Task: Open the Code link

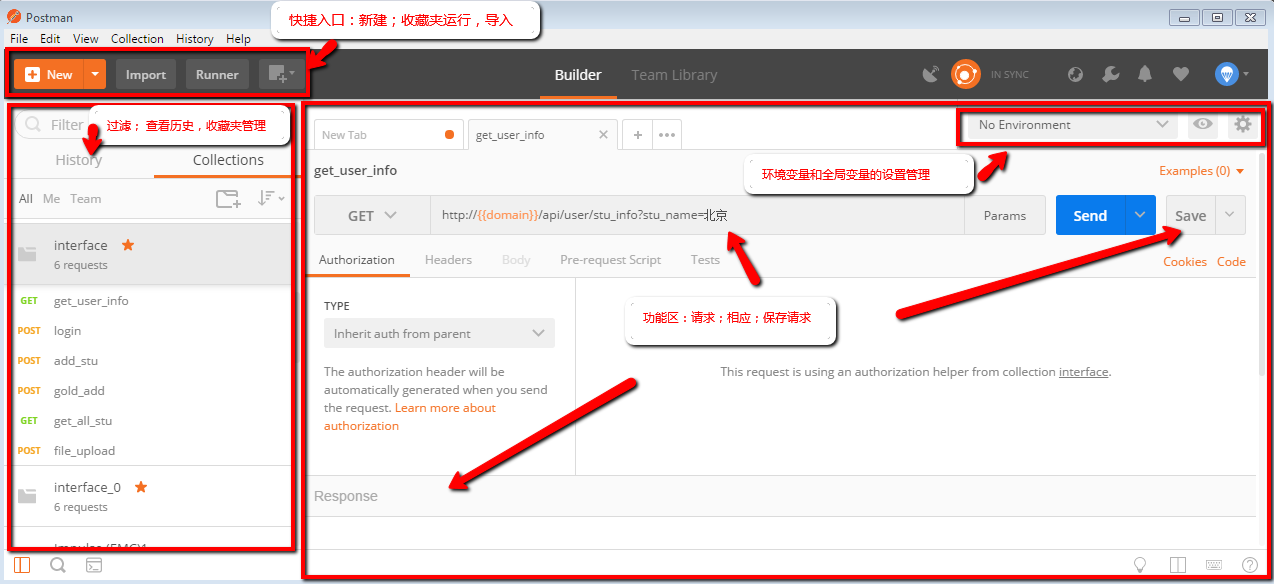Action: [x=1231, y=262]
